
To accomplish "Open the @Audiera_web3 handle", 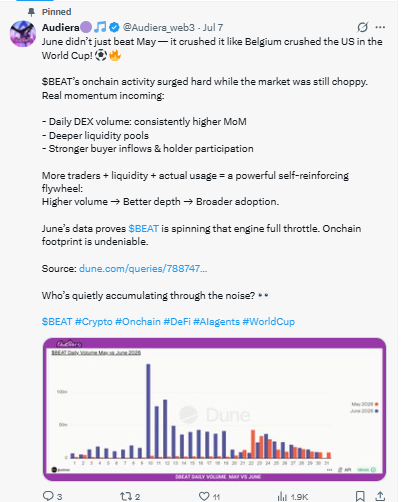I will tap(159, 27).
